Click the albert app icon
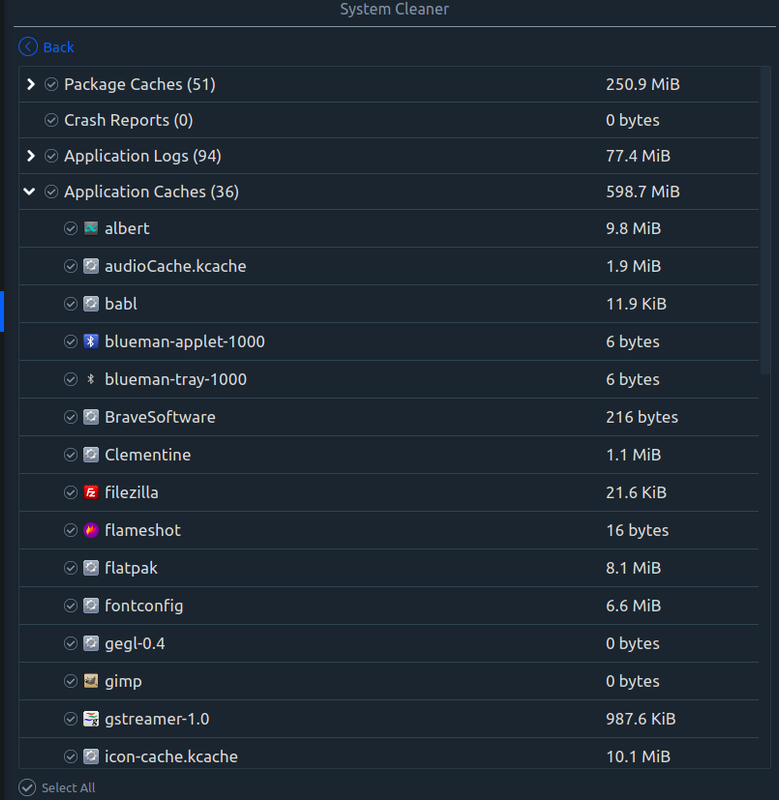Viewport: 779px width, 800px height. [91, 228]
